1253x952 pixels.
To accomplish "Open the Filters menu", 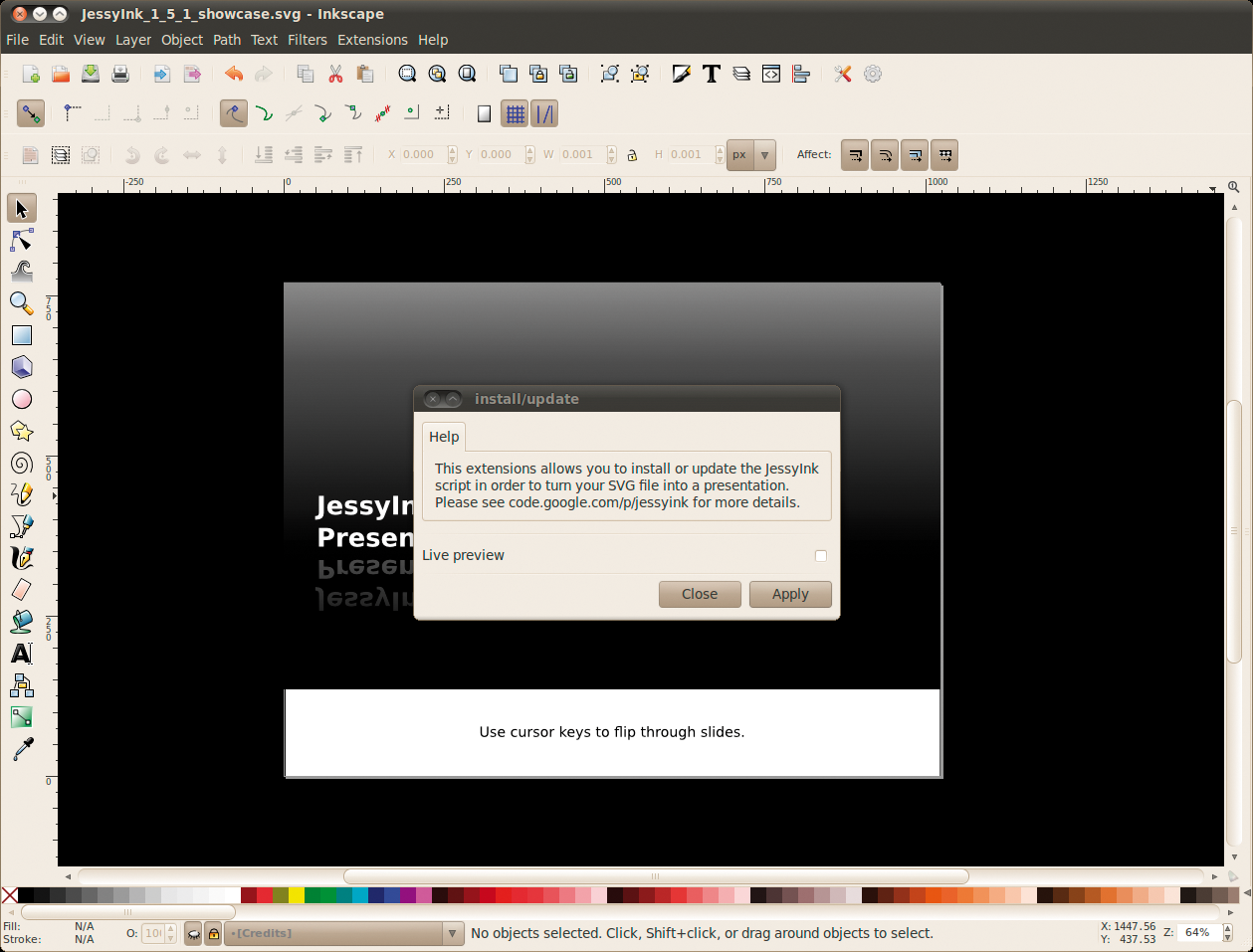I will coord(308,40).
